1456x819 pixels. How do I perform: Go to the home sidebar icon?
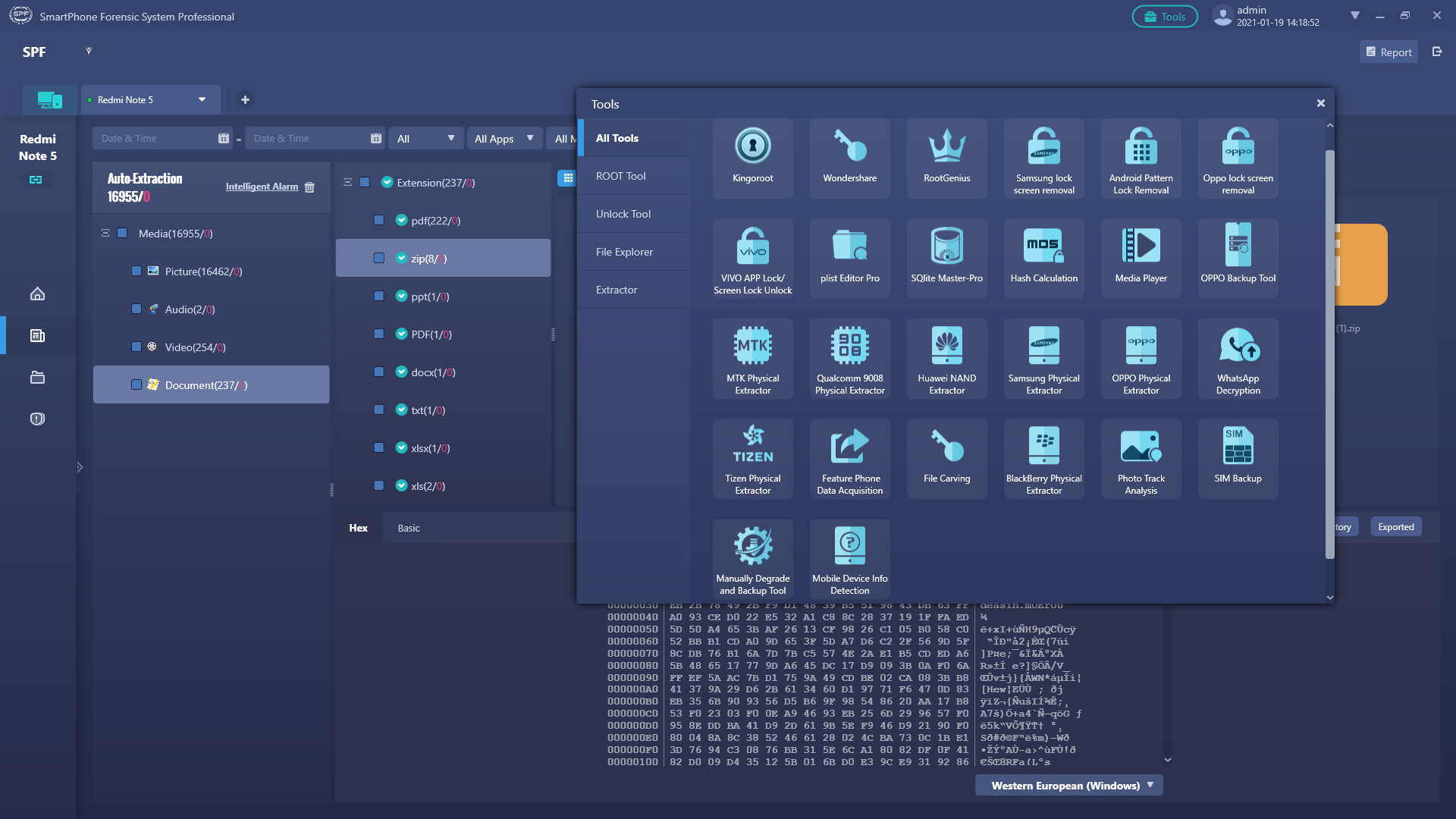point(37,293)
